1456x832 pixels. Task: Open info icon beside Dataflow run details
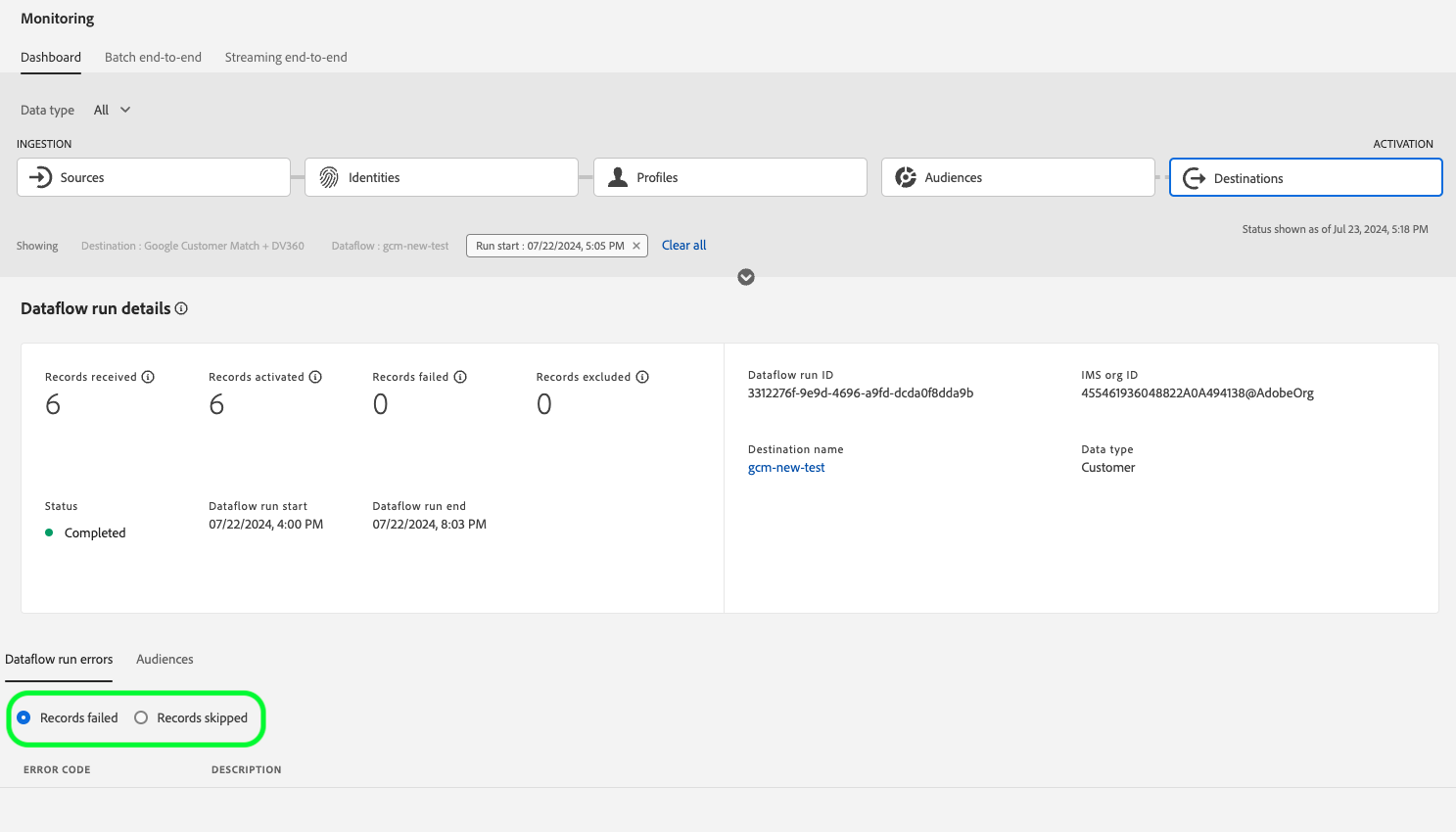[181, 308]
